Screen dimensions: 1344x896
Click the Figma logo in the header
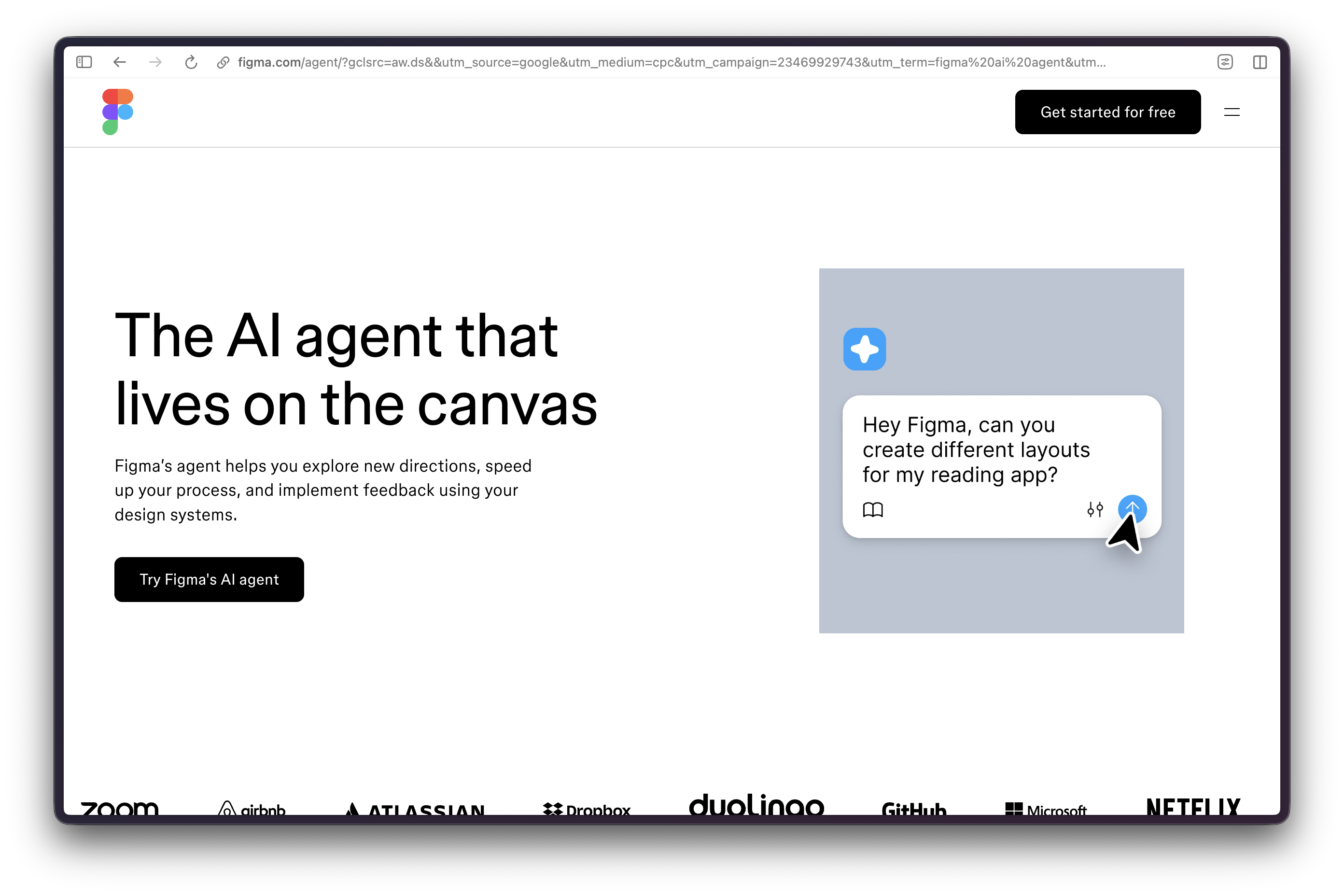pos(118,112)
